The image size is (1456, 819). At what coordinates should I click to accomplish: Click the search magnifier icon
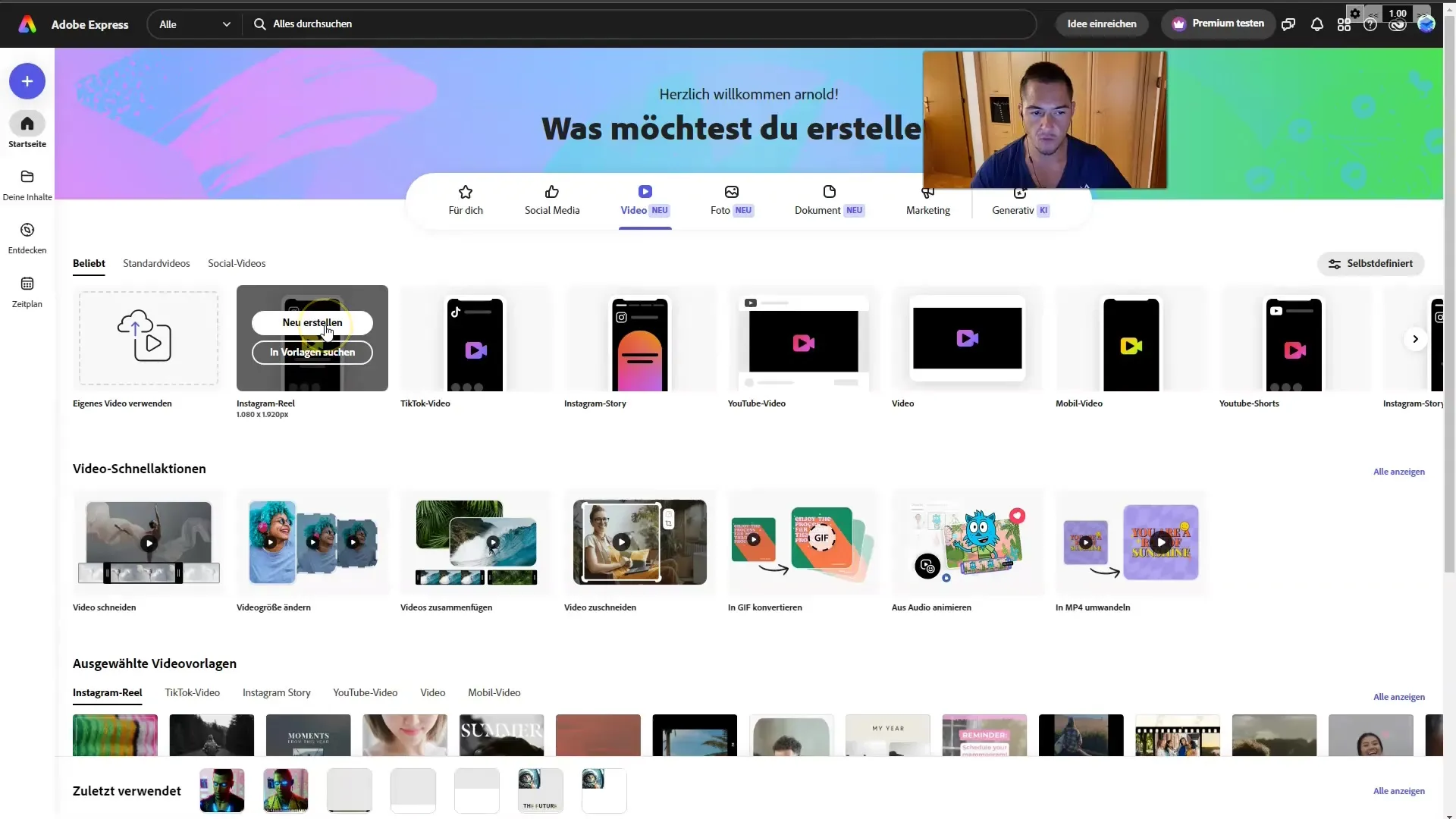click(x=259, y=24)
